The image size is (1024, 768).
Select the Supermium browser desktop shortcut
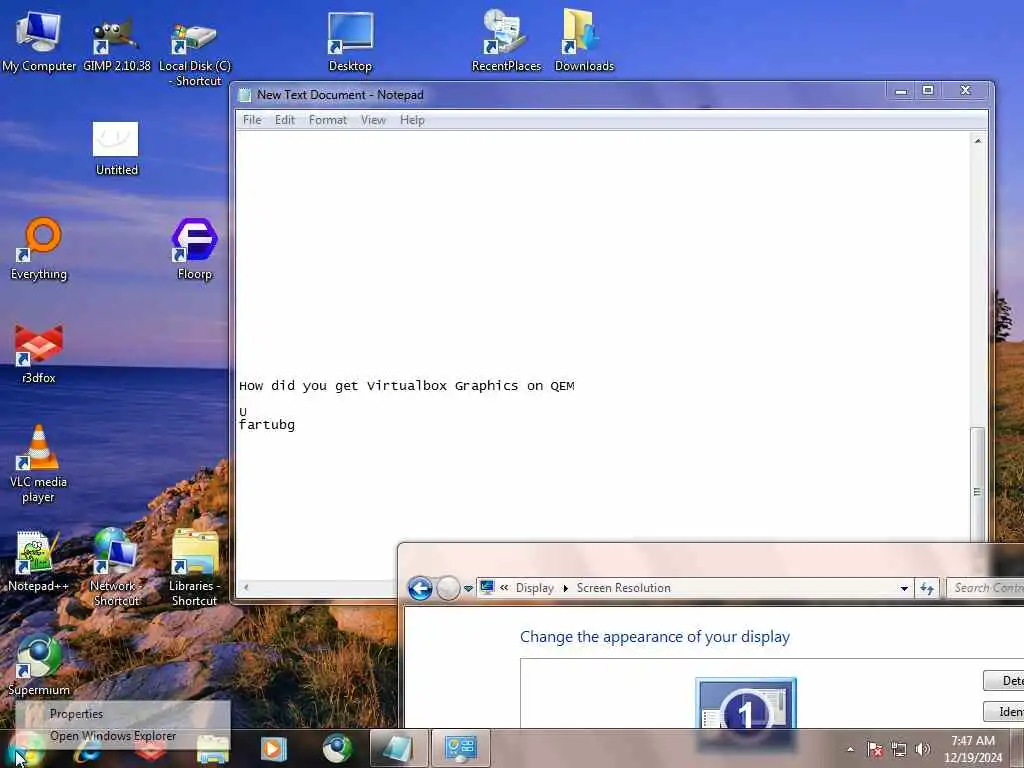pyautogui.click(x=39, y=665)
